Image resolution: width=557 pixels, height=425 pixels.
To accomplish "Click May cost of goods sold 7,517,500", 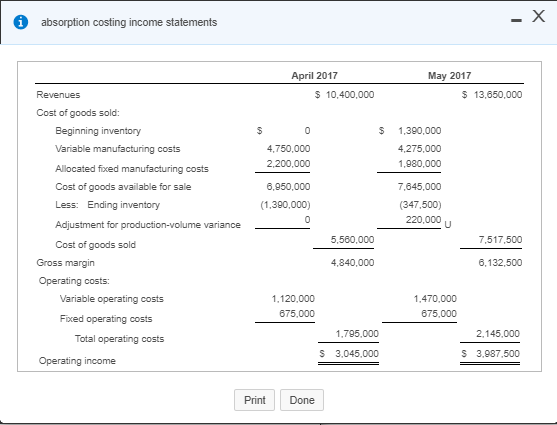I will 500,240.
